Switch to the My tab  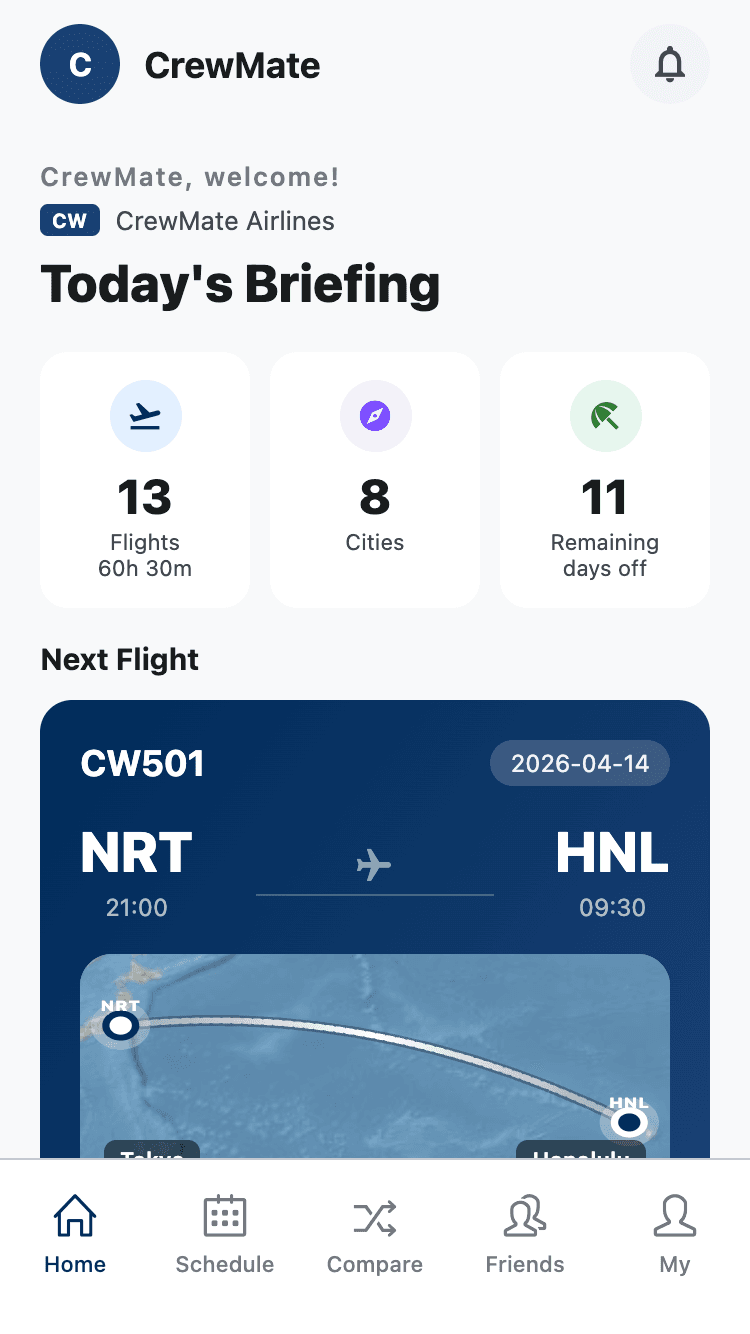pos(675,1236)
